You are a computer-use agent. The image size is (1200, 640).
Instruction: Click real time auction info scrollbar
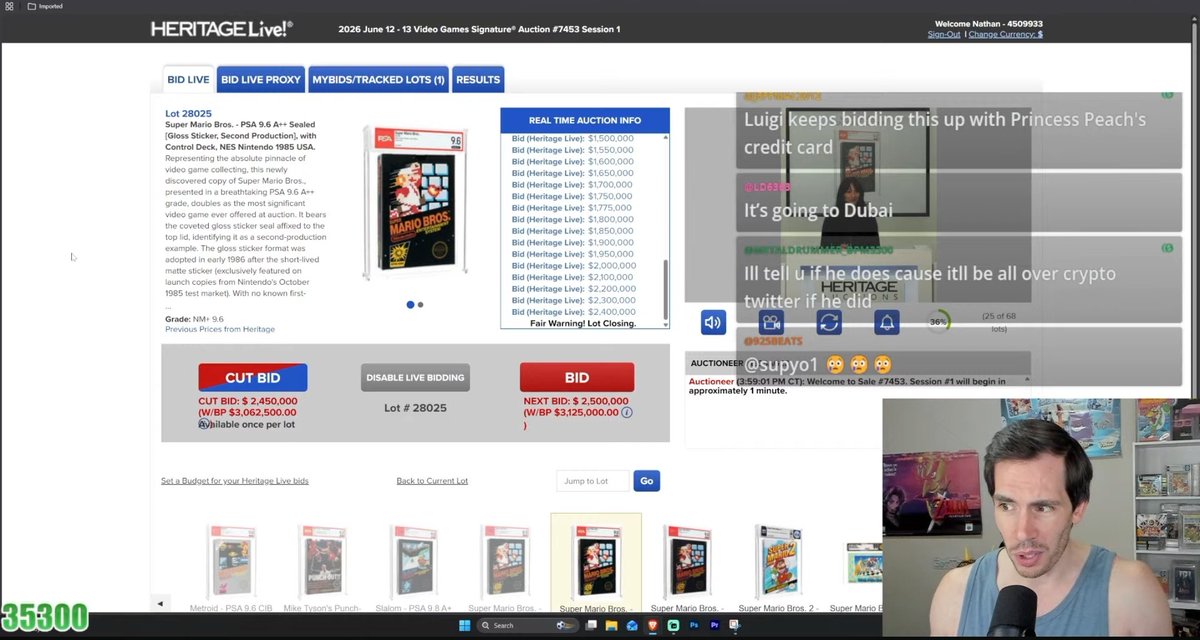pyautogui.click(x=666, y=290)
